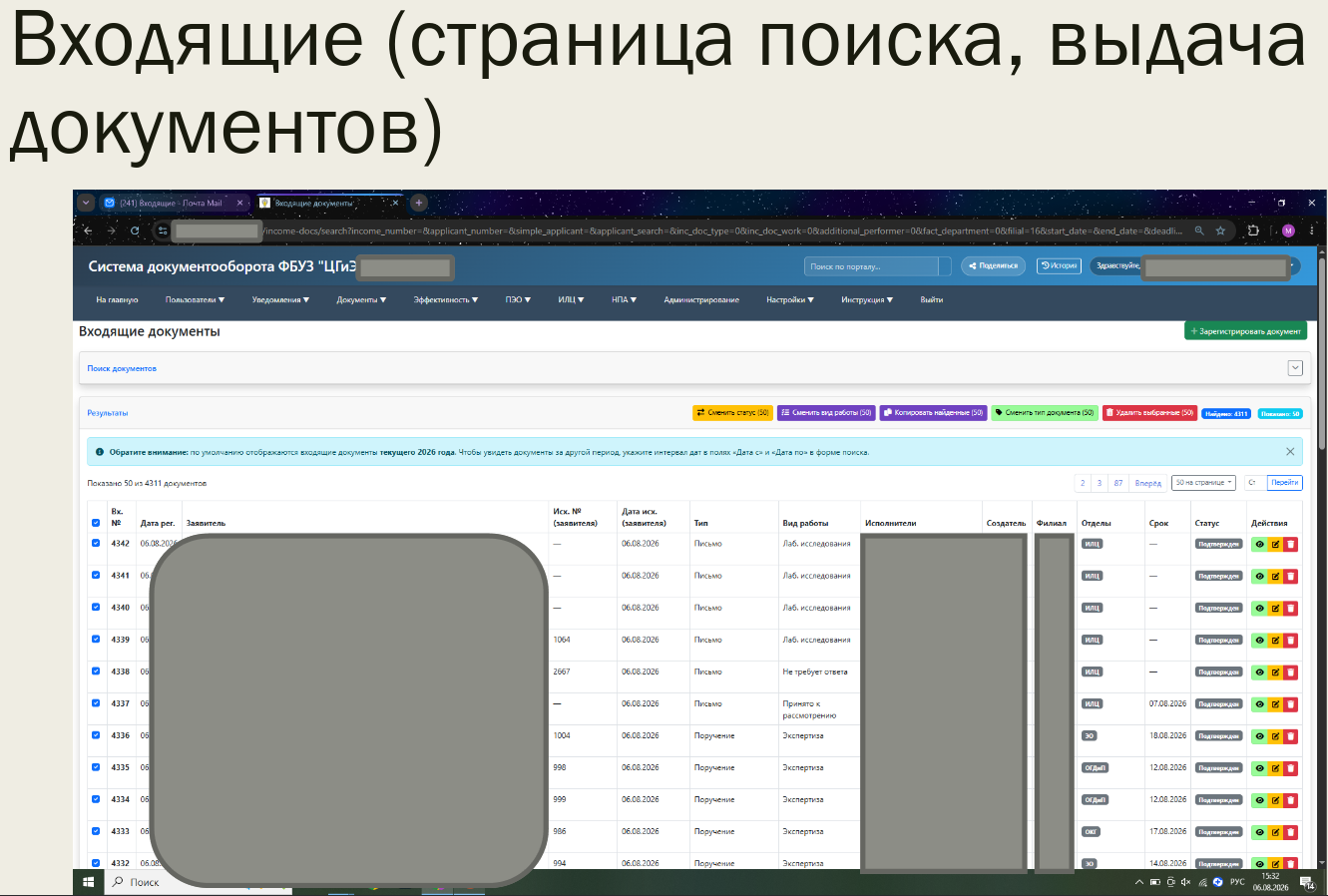View document 4339 with the green eye icon
The height and width of the screenshot is (896, 1328).
[1259, 640]
